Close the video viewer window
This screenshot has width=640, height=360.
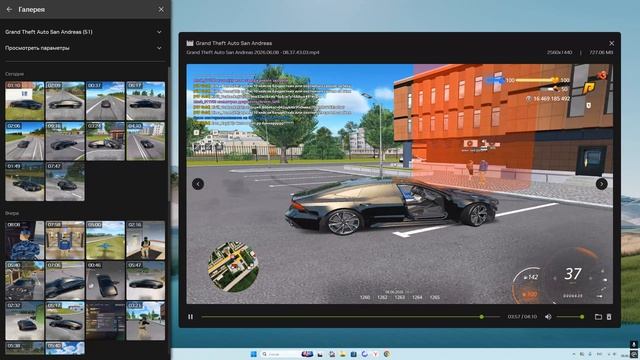(611, 43)
